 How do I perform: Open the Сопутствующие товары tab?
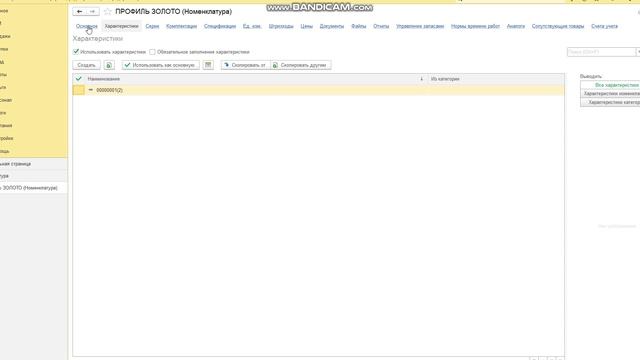(x=558, y=26)
